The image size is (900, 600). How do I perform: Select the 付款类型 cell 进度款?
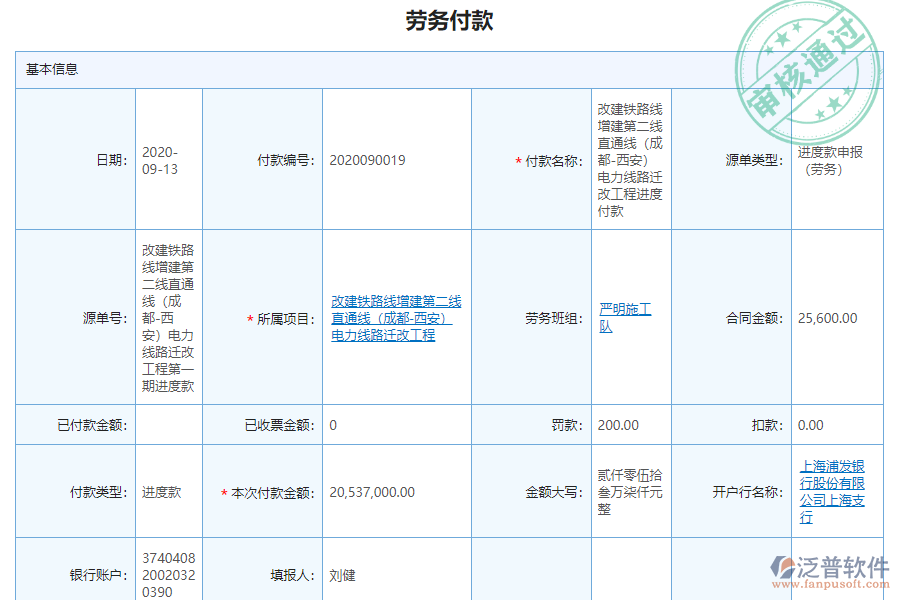pyautogui.click(x=162, y=491)
